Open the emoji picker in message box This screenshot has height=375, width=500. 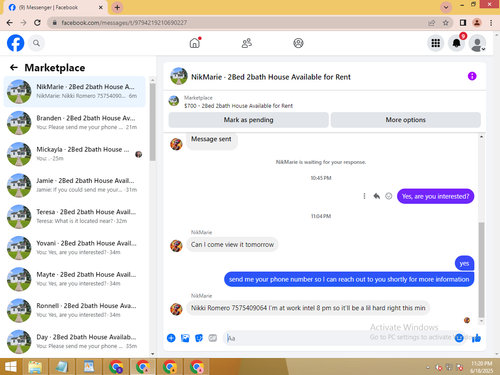point(459,338)
